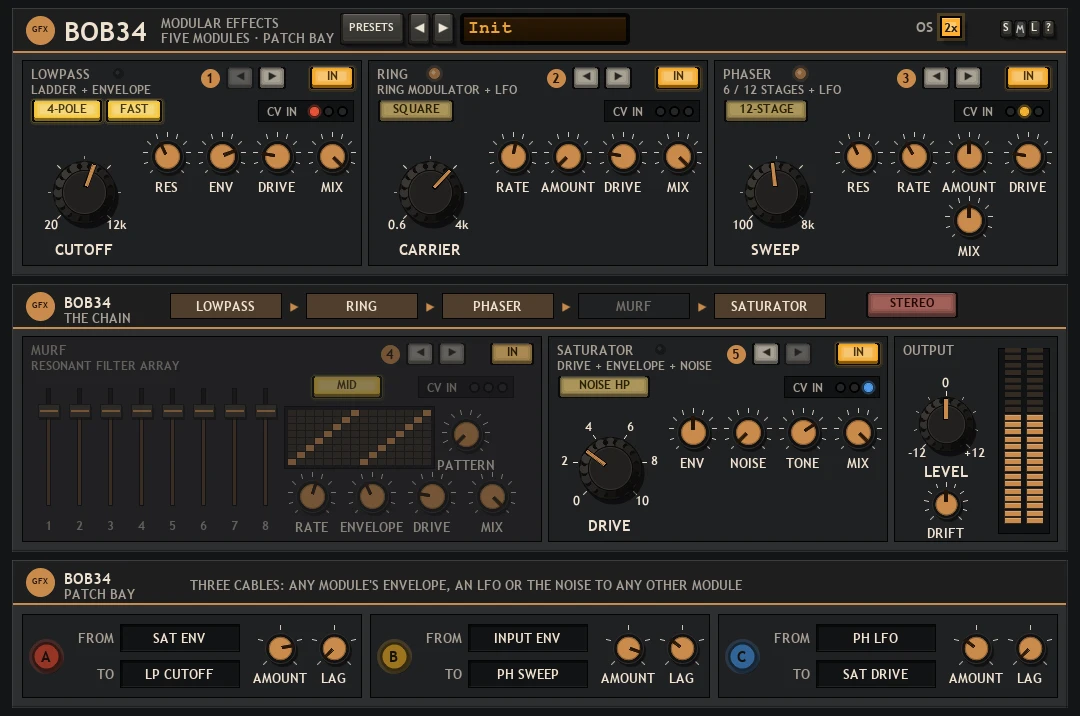Click the next preset arrow beside PRESETS
Image resolution: width=1080 pixels, height=716 pixels.
point(443,28)
